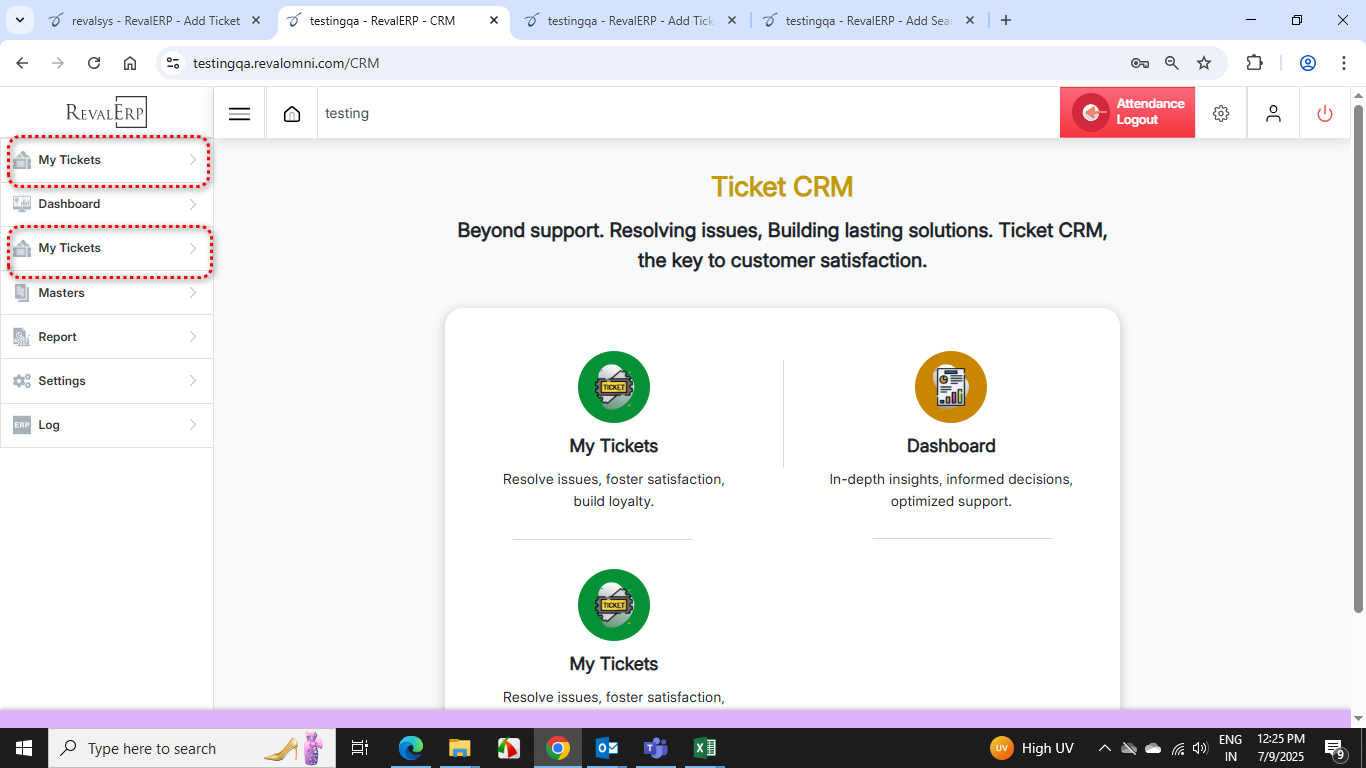
Task: Click the orange Dashboard card icon
Action: [x=950, y=387]
